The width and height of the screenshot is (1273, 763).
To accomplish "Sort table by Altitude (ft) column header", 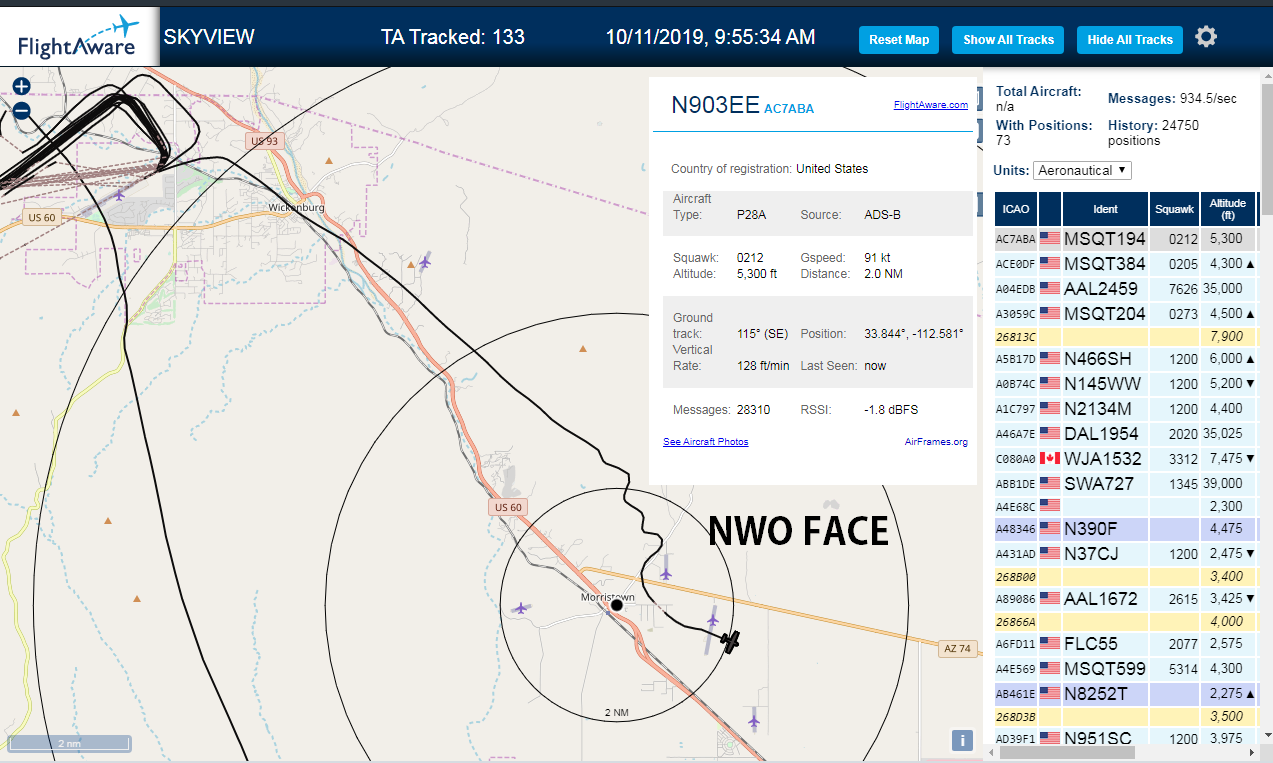I will [1227, 209].
